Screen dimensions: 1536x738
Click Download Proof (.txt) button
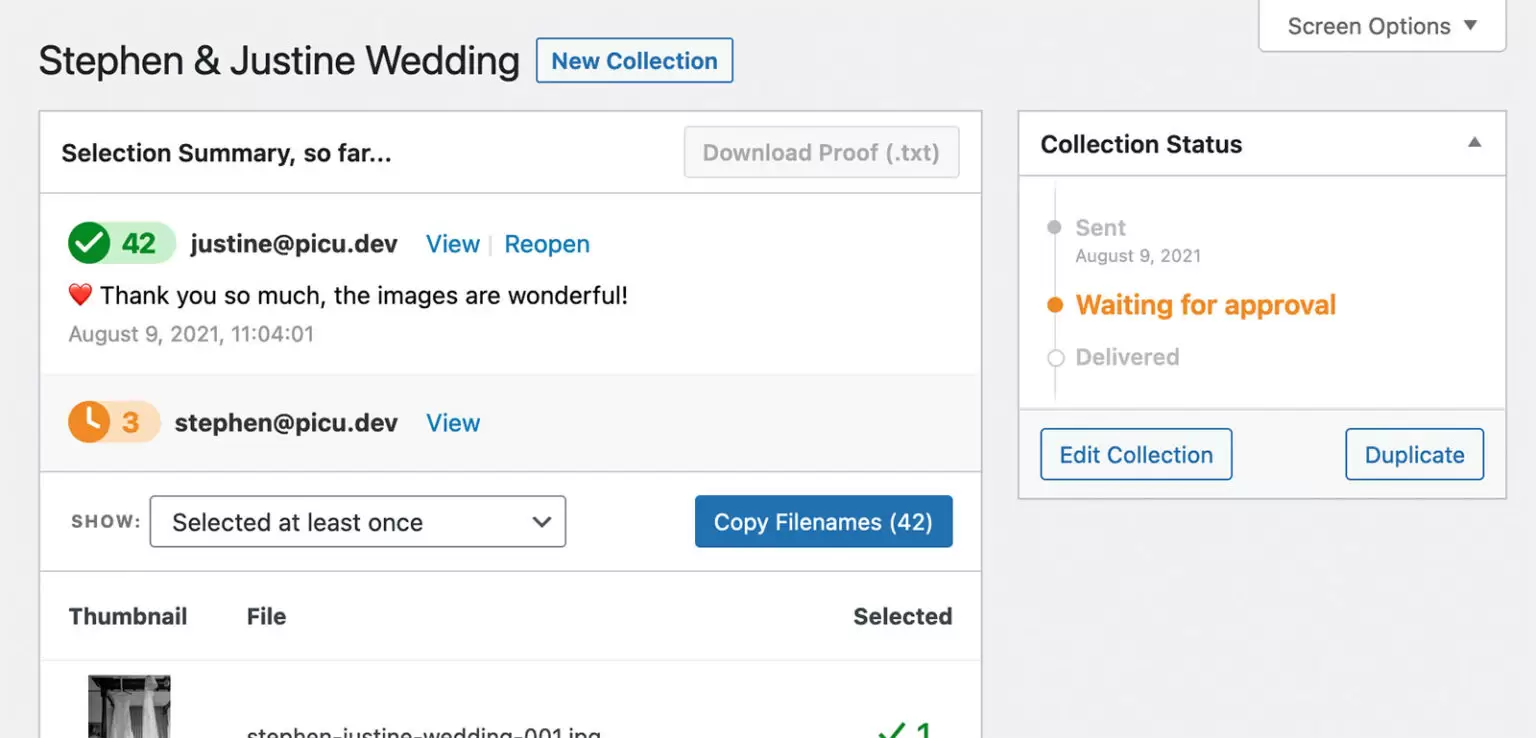click(821, 152)
